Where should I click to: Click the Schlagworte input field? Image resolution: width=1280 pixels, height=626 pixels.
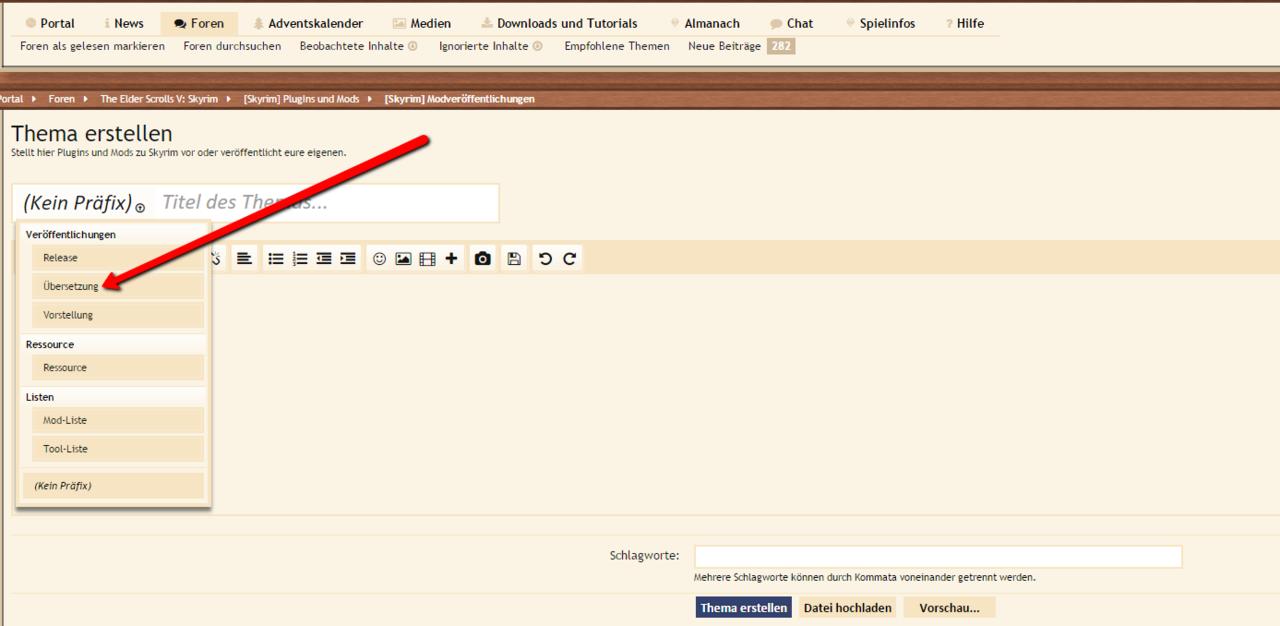938,556
